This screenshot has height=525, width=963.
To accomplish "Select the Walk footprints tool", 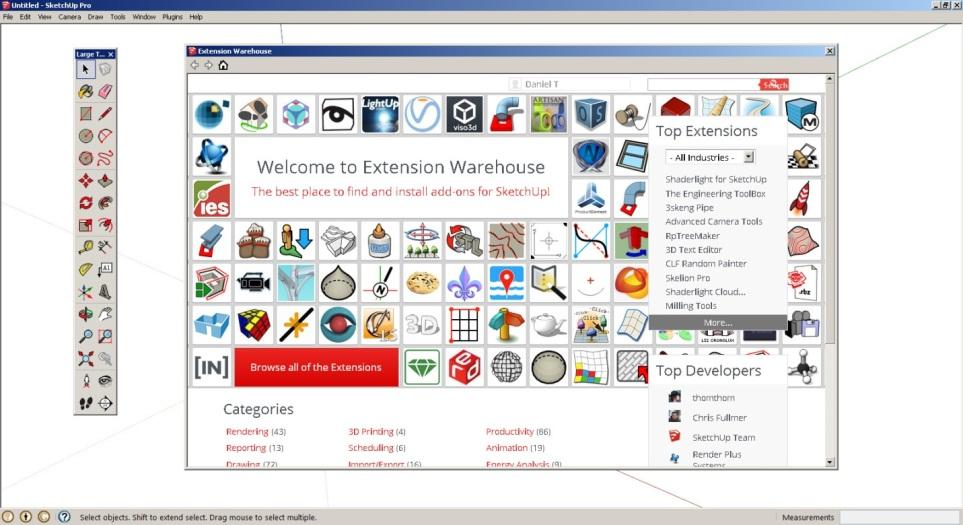I will [85, 403].
